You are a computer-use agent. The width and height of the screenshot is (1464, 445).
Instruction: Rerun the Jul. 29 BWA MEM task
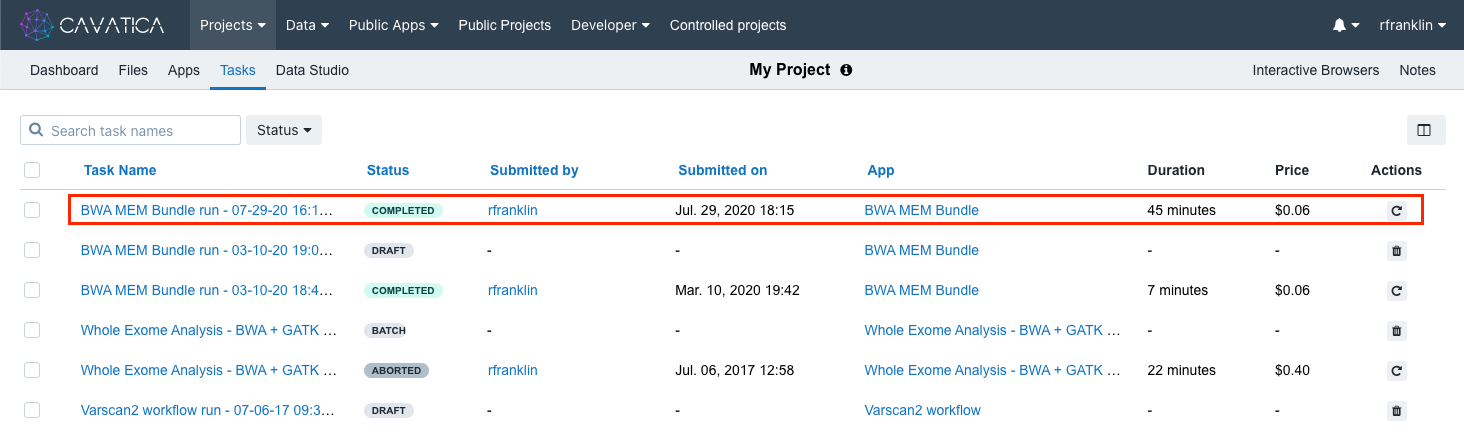click(x=1397, y=211)
